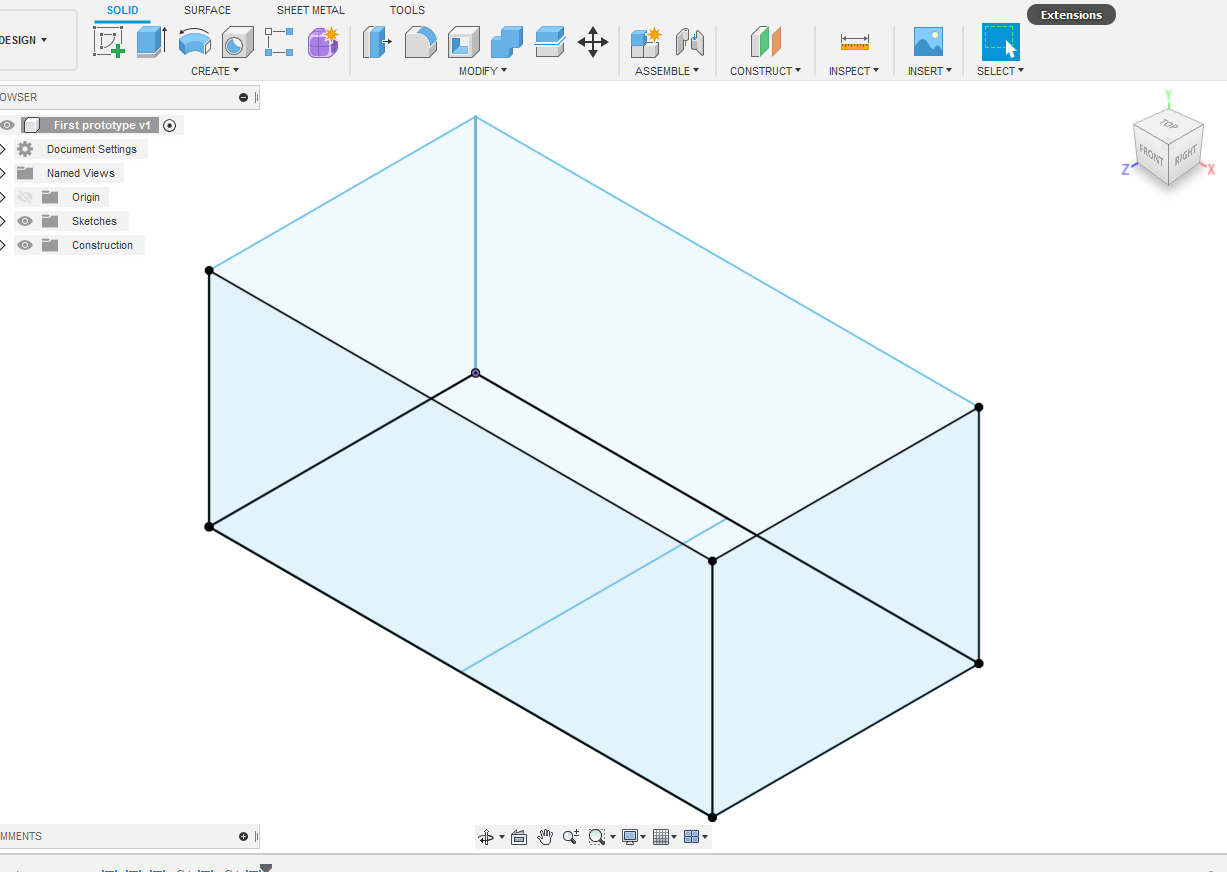This screenshot has height=872, width=1227.
Task: Toggle visibility of the Construction folder
Action: point(24,245)
